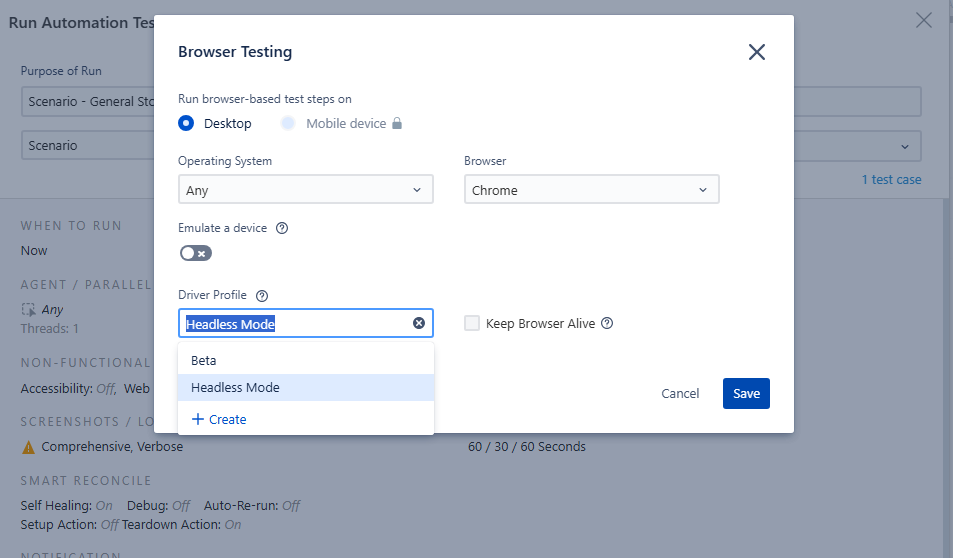Close the Run Automation Test panel
The image size is (953, 558).
[924, 20]
